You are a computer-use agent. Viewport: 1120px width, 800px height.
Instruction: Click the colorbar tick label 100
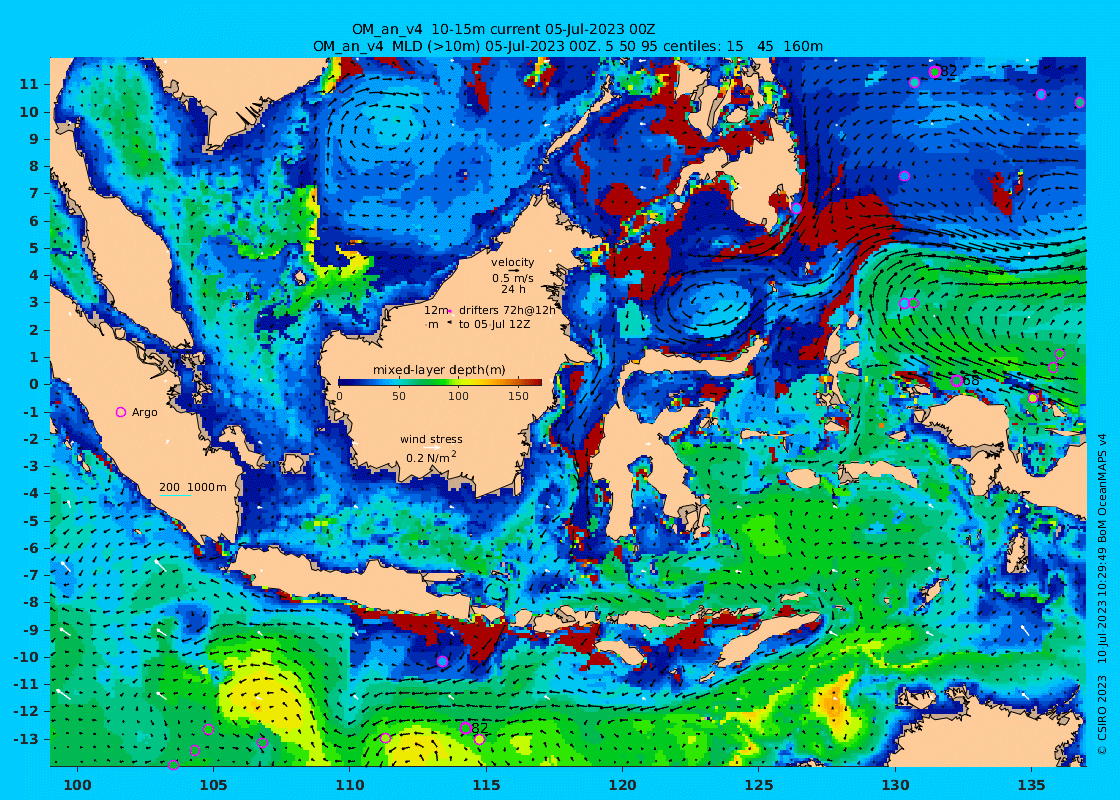[x=459, y=396]
